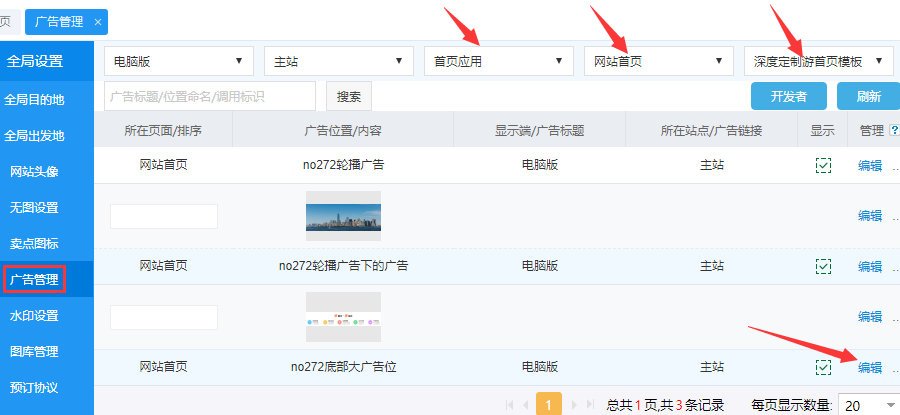Expand the 首页应用 dropdown

tap(498, 61)
